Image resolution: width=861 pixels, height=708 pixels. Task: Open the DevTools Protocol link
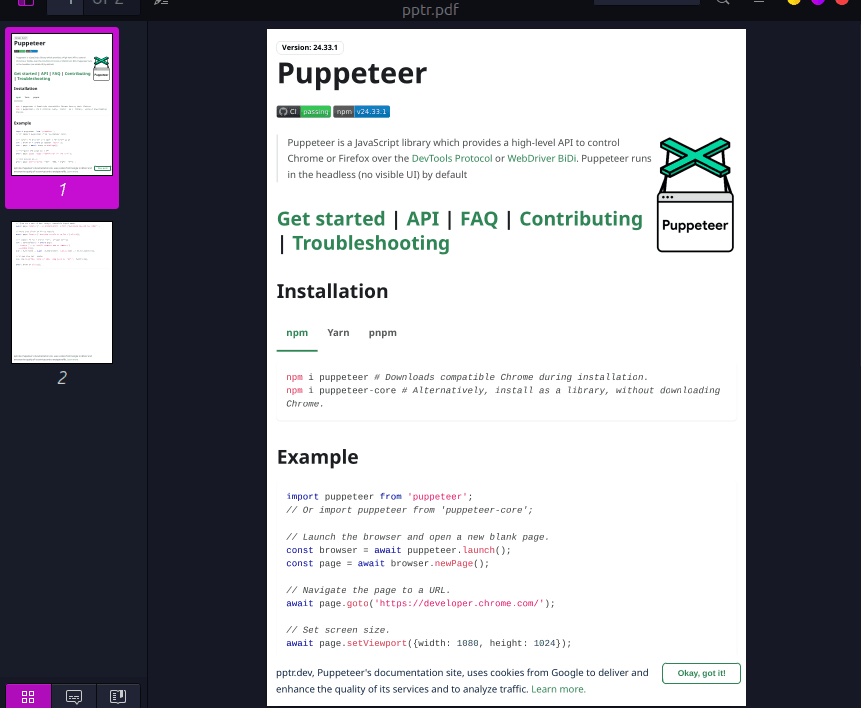click(452, 158)
